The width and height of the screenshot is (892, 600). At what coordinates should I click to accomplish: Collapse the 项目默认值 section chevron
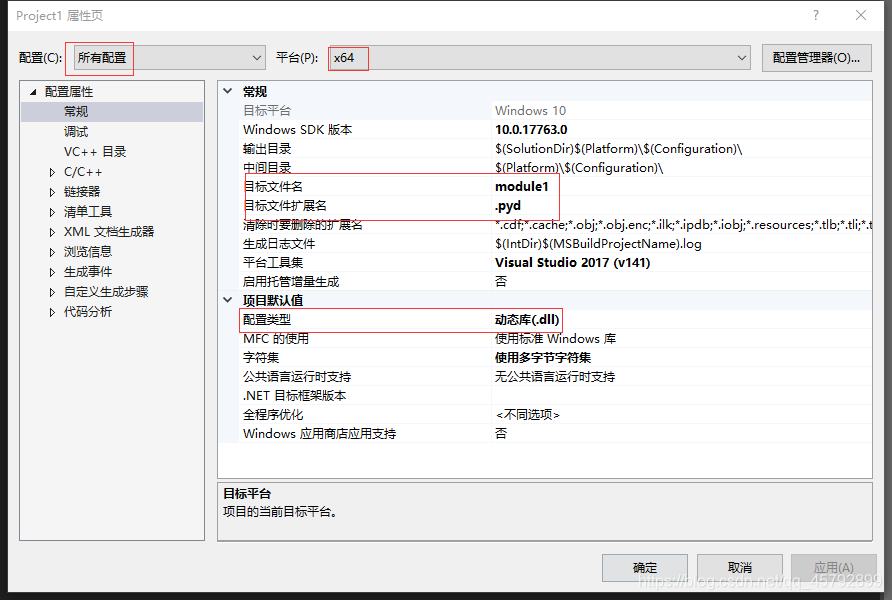tap(228, 300)
